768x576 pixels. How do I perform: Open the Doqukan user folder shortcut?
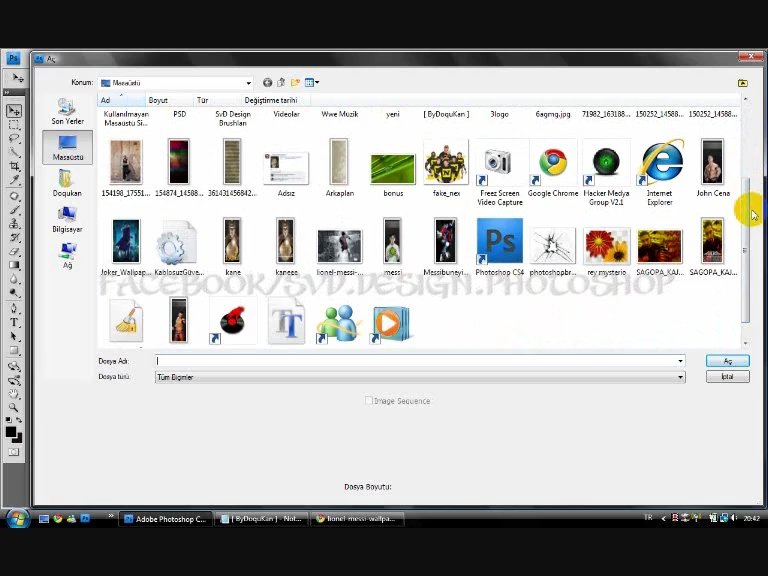pos(67,183)
